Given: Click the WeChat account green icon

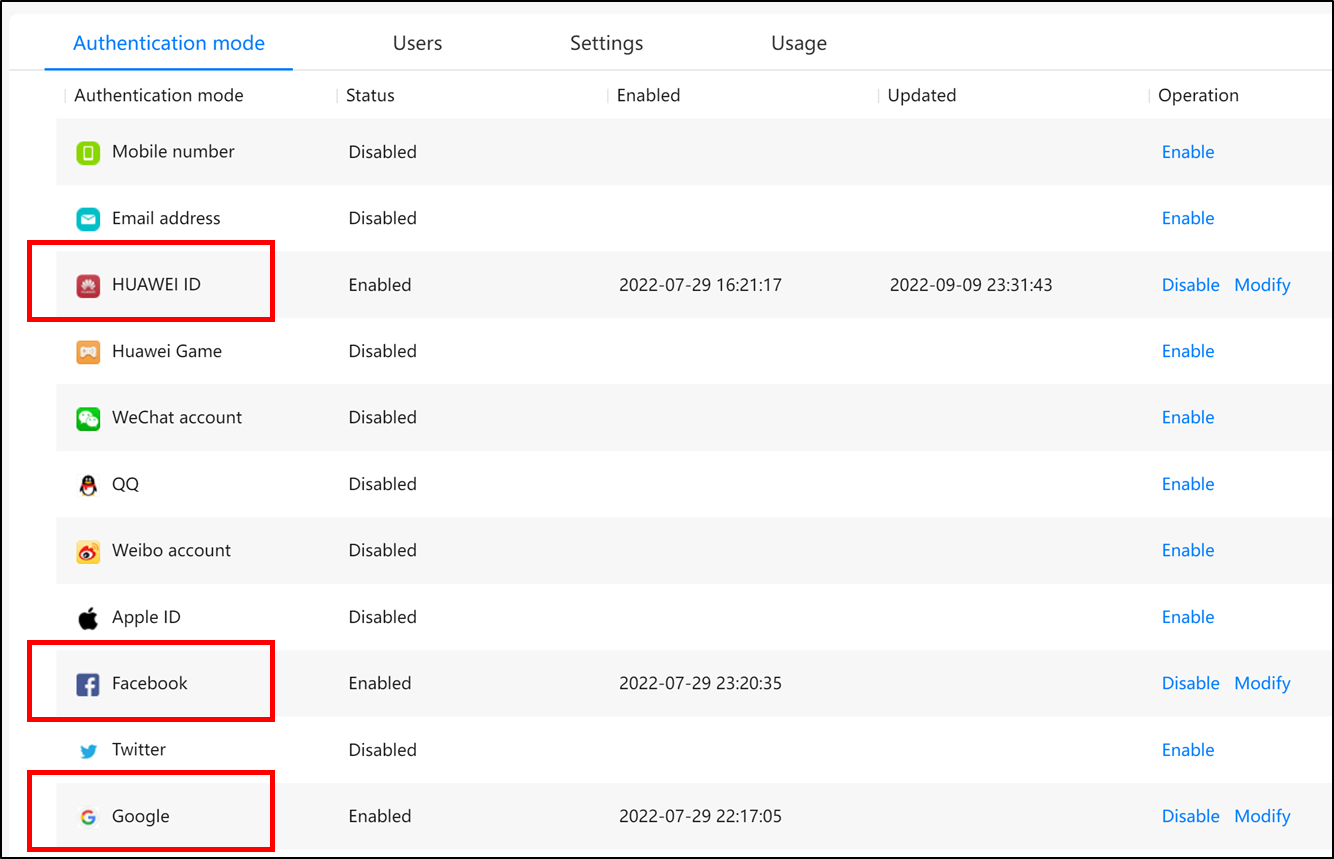Looking at the screenshot, I should point(88,418).
